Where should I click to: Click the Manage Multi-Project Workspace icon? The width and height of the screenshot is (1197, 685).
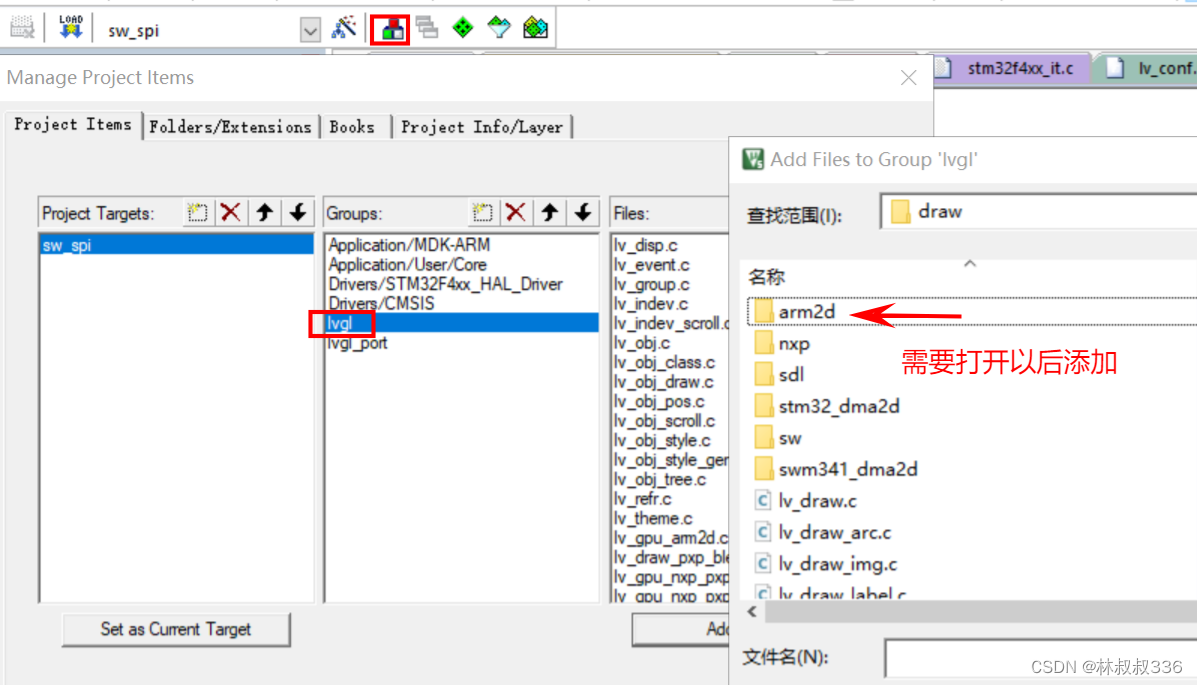[x=427, y=28]
